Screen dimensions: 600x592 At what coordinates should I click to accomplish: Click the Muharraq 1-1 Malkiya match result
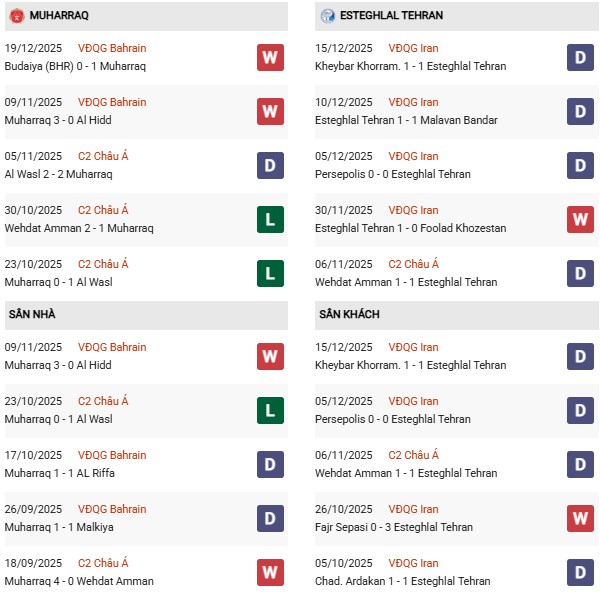point(65,527)
